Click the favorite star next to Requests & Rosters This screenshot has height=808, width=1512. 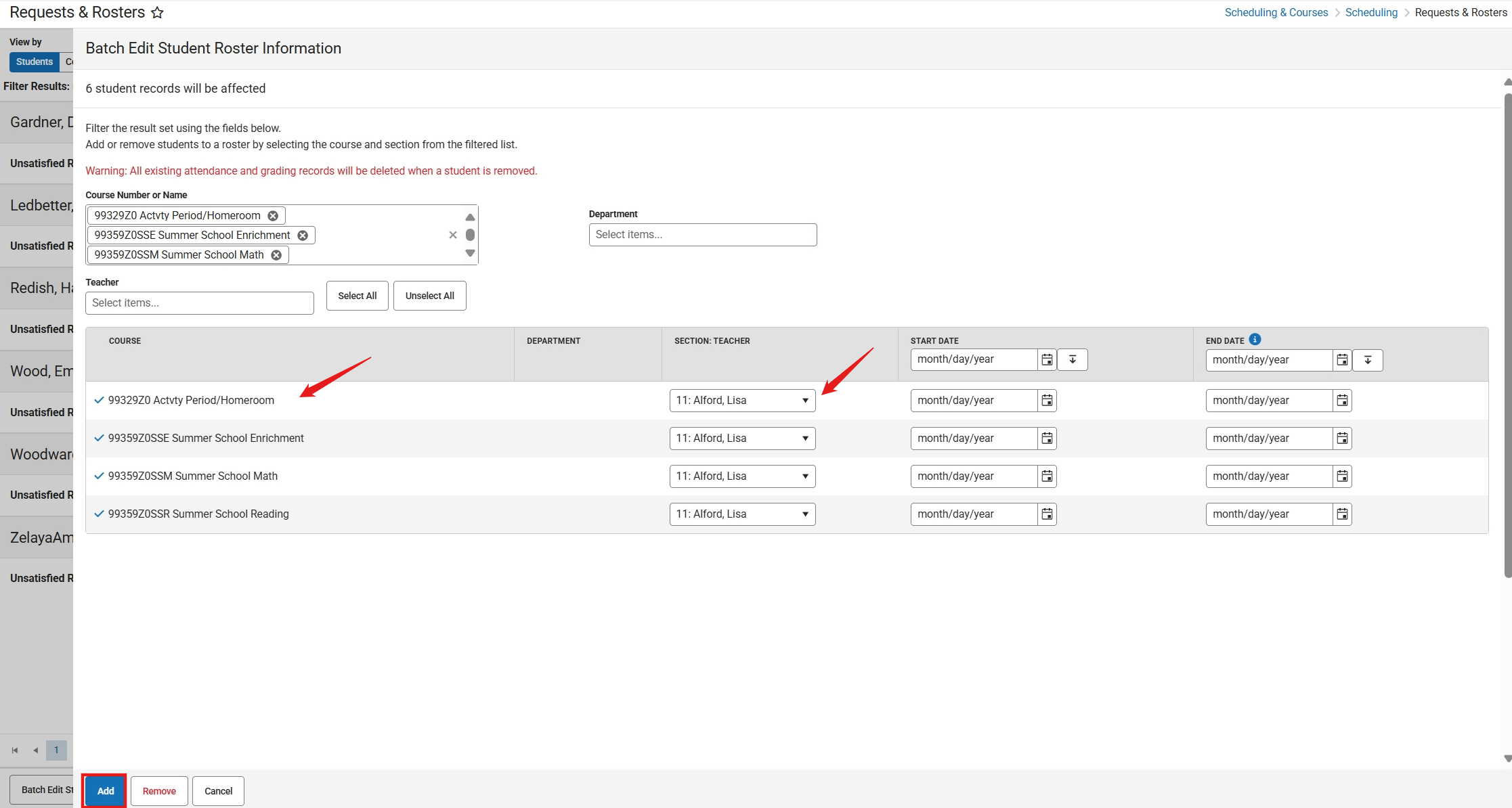pyautogui.click(x=157, y=13)
